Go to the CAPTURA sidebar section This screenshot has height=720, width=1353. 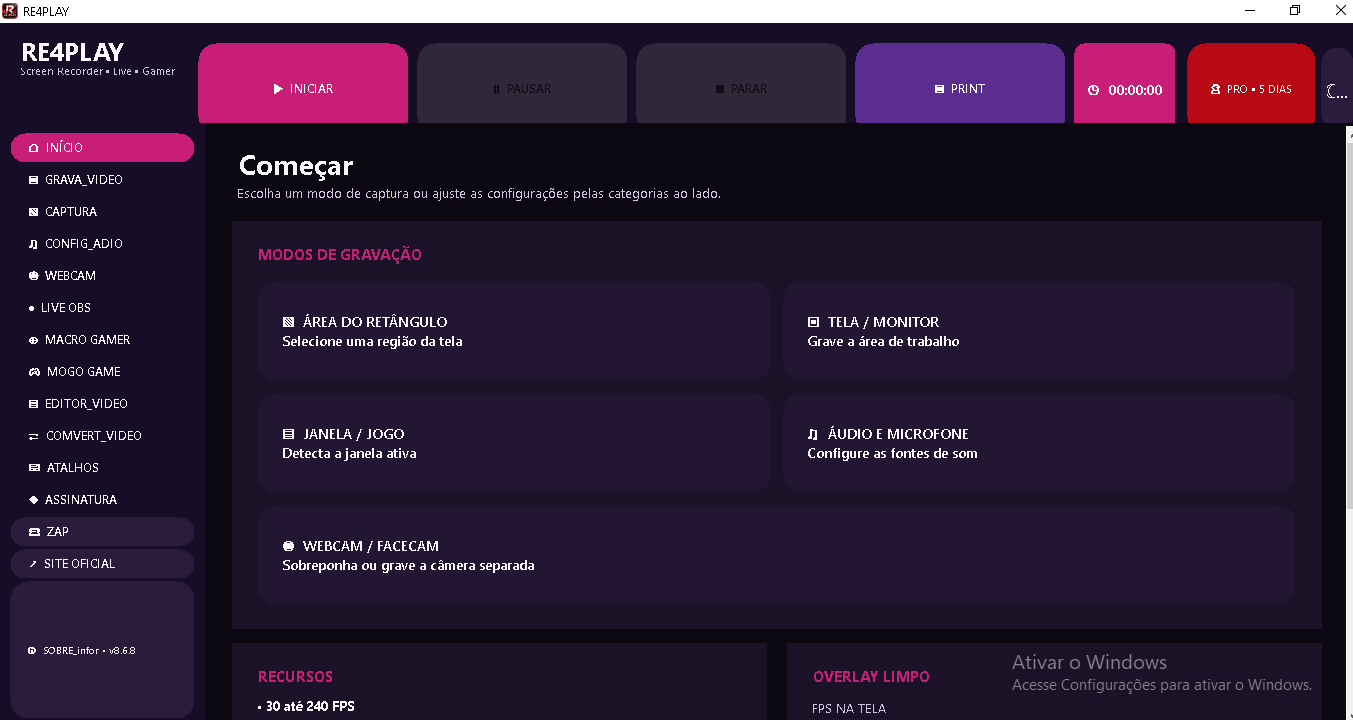102,212
